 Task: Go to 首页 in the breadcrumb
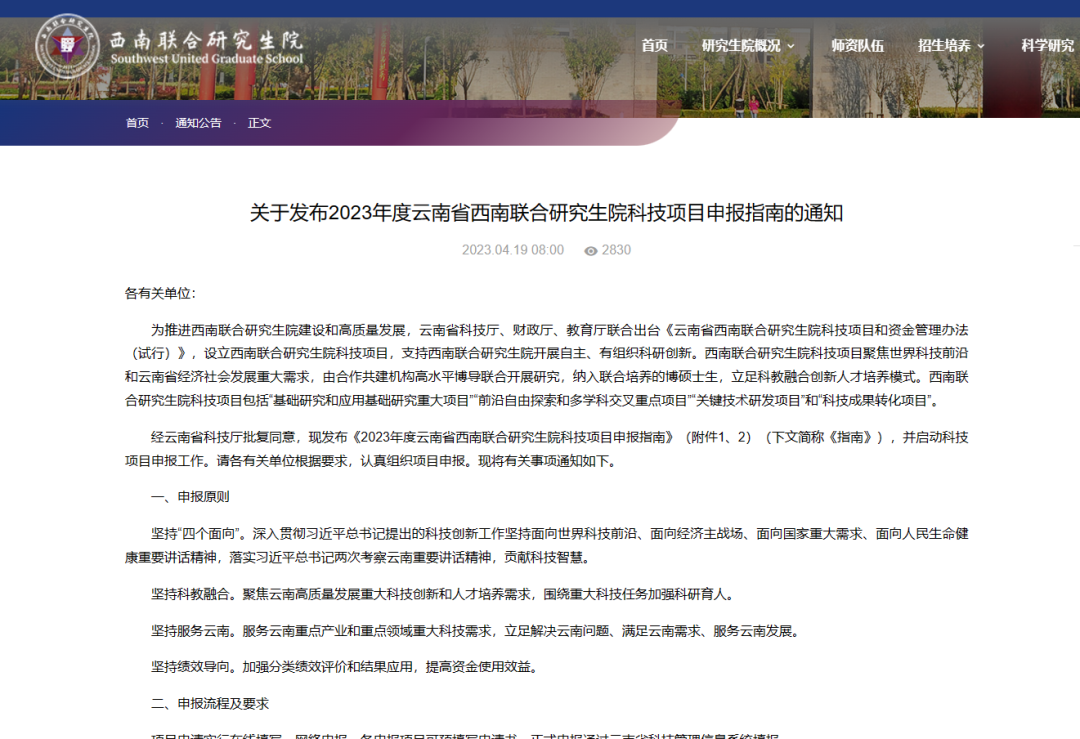point(137,123)
